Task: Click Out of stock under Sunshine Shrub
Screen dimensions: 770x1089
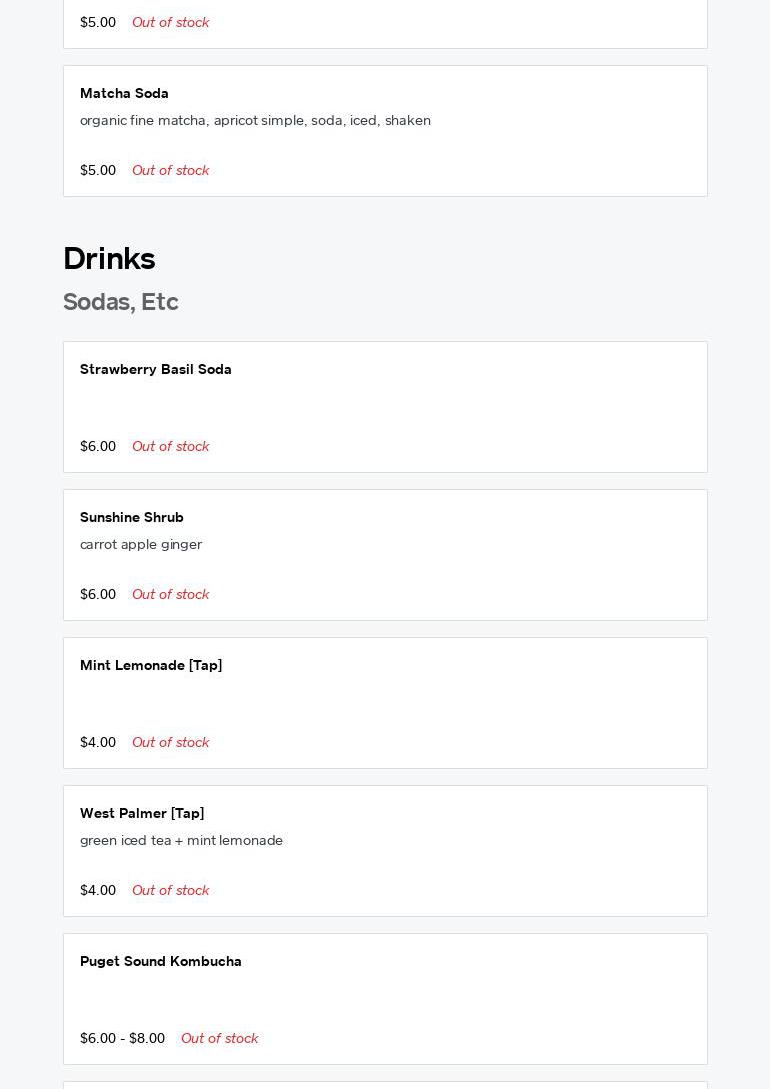Action: (x=170, y=594)
